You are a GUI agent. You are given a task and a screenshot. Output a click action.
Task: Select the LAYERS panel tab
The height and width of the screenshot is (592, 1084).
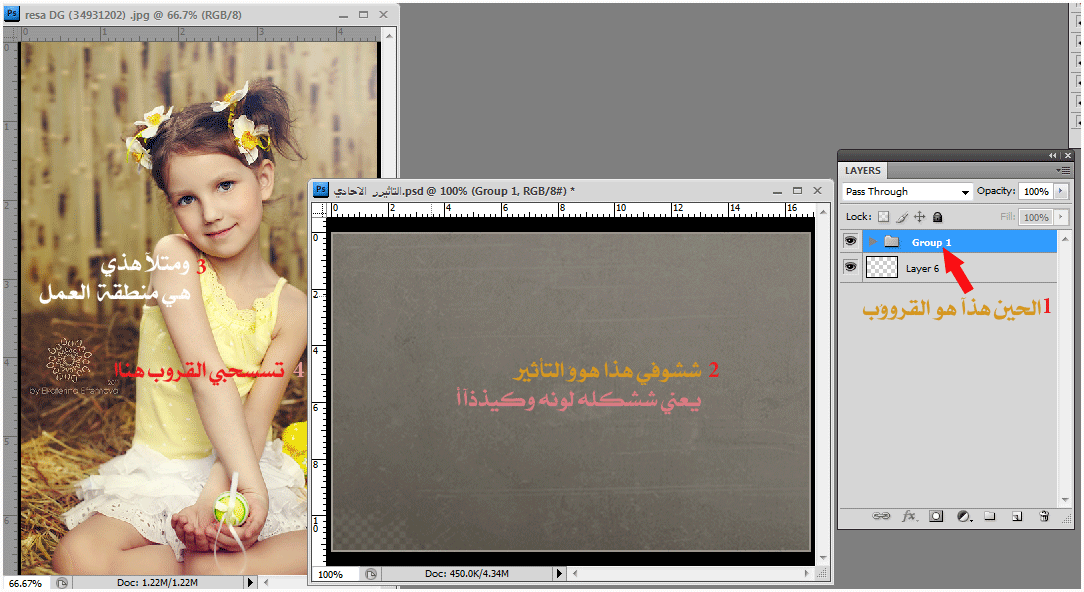[863, 171]
